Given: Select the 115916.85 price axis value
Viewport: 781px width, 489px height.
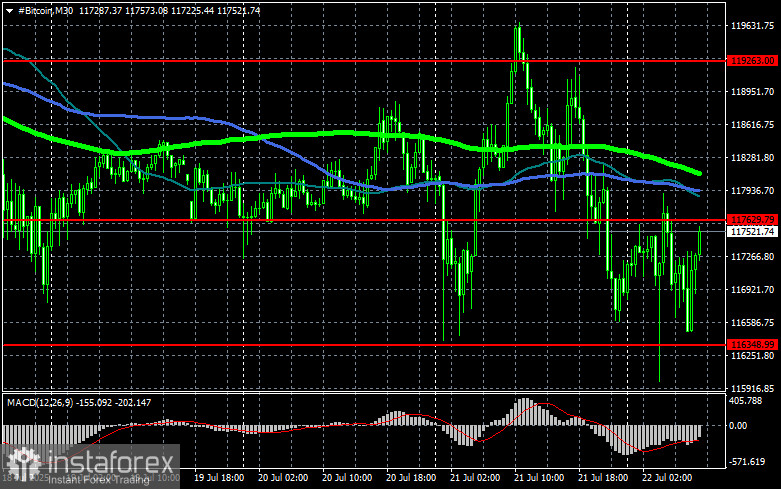Looking at the screenshot, I should (752, 388).
